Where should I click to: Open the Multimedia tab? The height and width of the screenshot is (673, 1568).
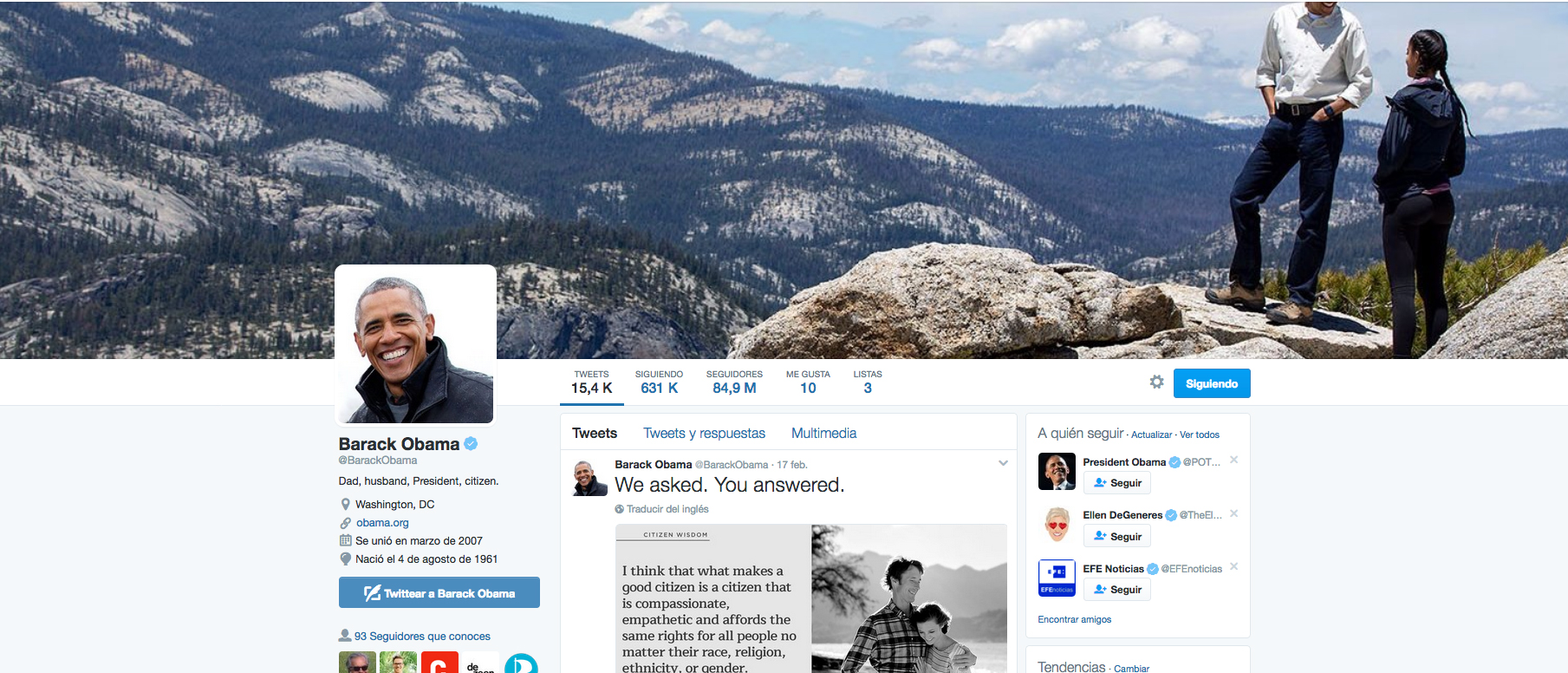[823, 433]
